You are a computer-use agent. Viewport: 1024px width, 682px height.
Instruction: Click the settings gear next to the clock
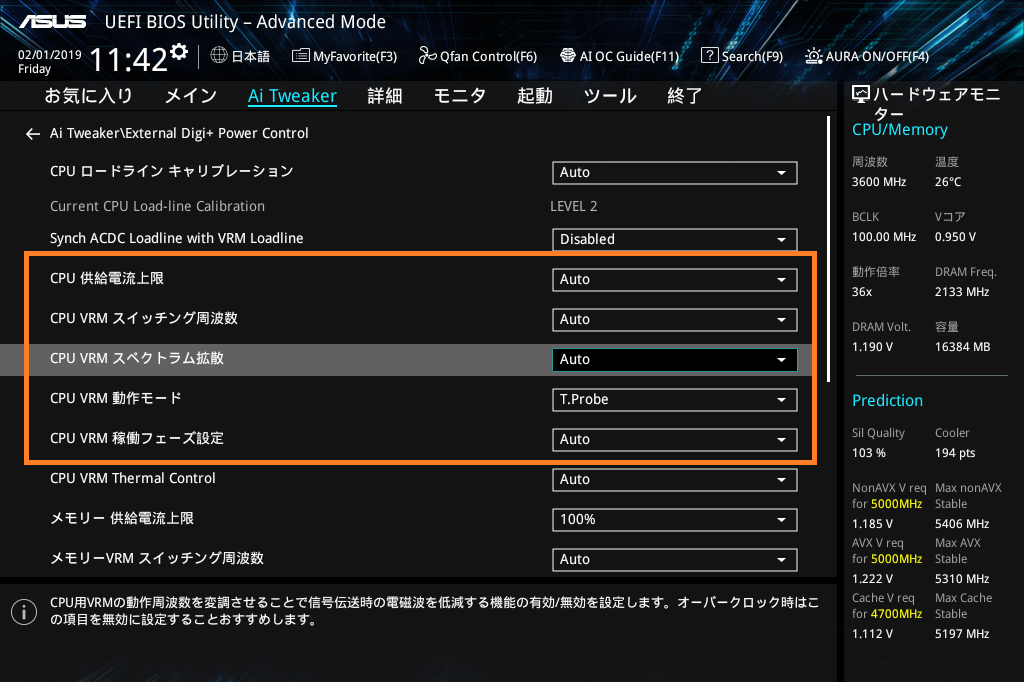pyautogui.click(x=179, y=52)
